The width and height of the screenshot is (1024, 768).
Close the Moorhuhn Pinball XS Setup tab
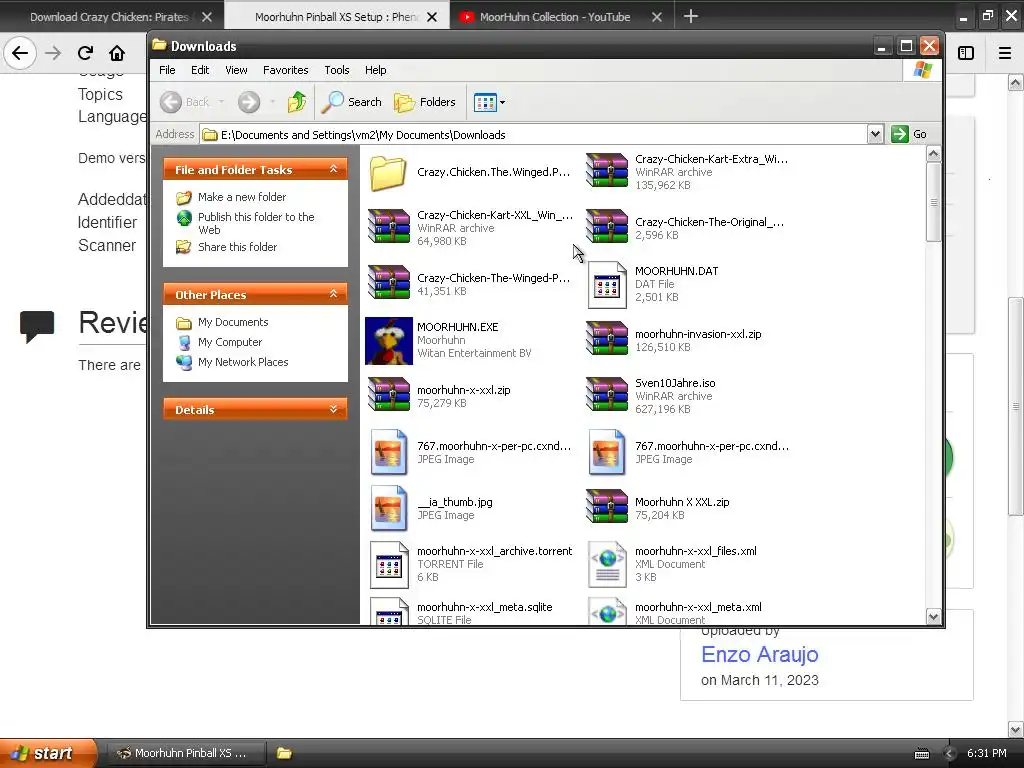pyautogui.click(x=432, y=18)
